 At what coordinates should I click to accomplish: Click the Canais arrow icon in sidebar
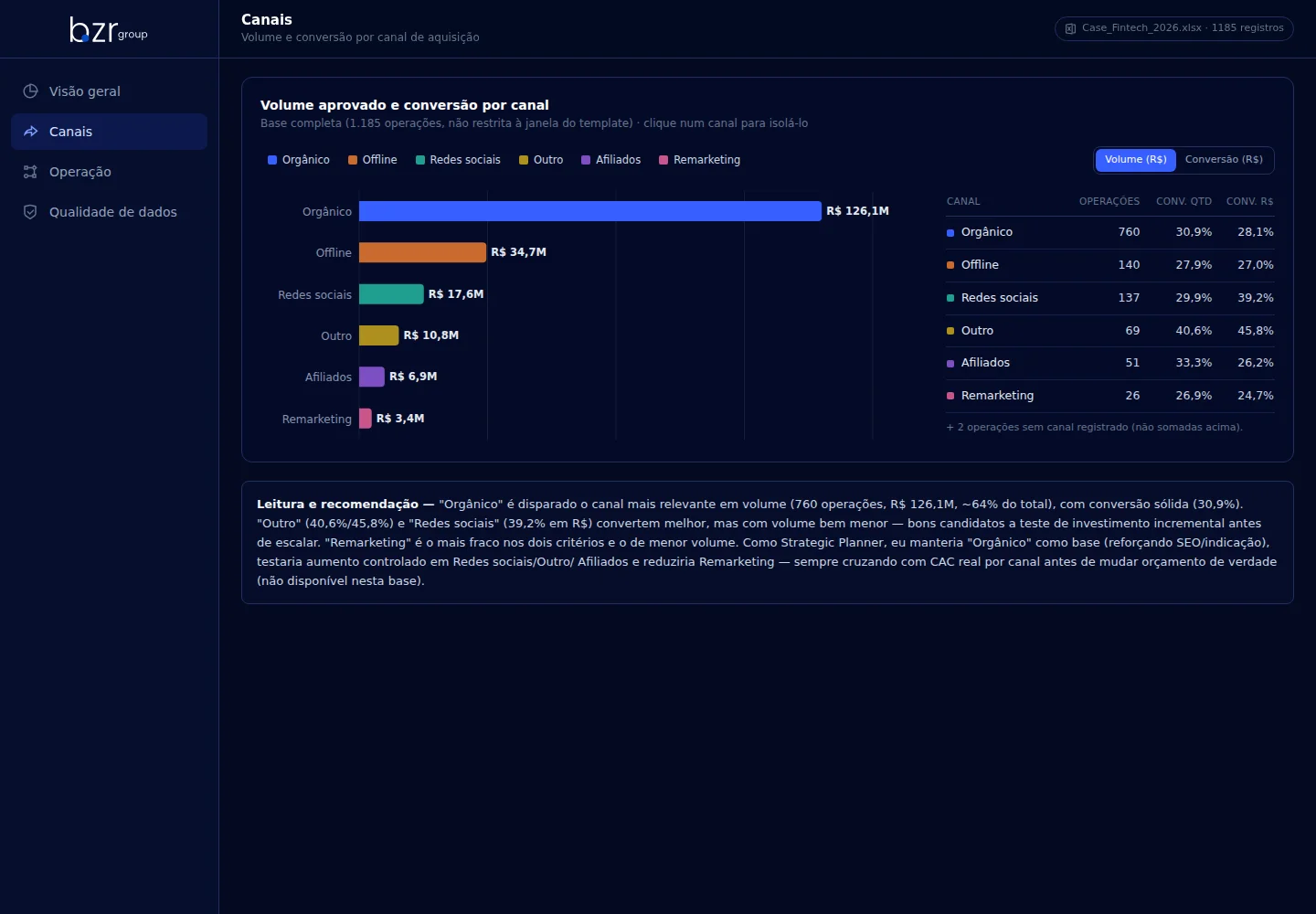tap(30, 132)
